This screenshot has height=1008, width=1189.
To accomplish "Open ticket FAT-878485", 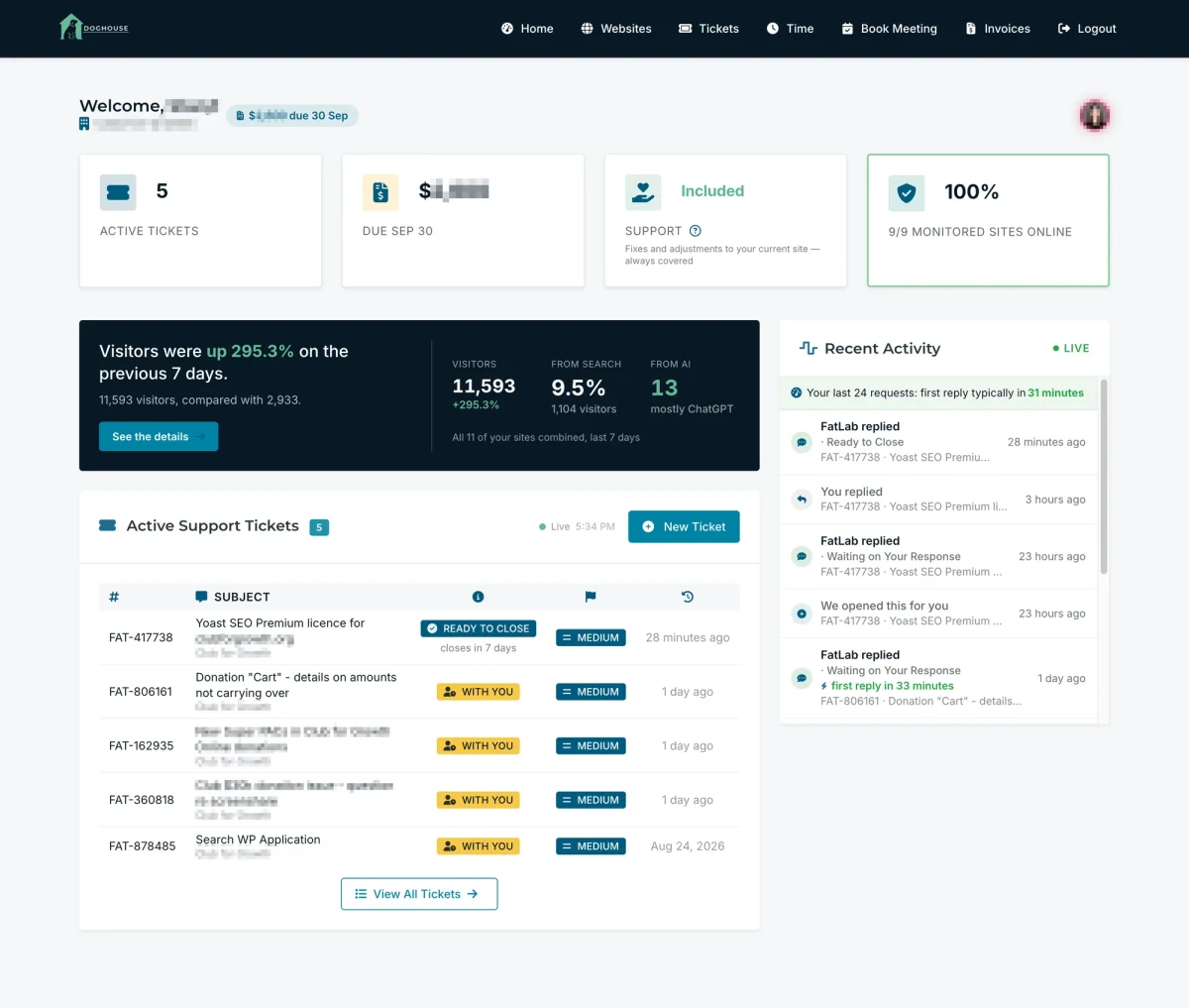I will click(x=142, y=846).
